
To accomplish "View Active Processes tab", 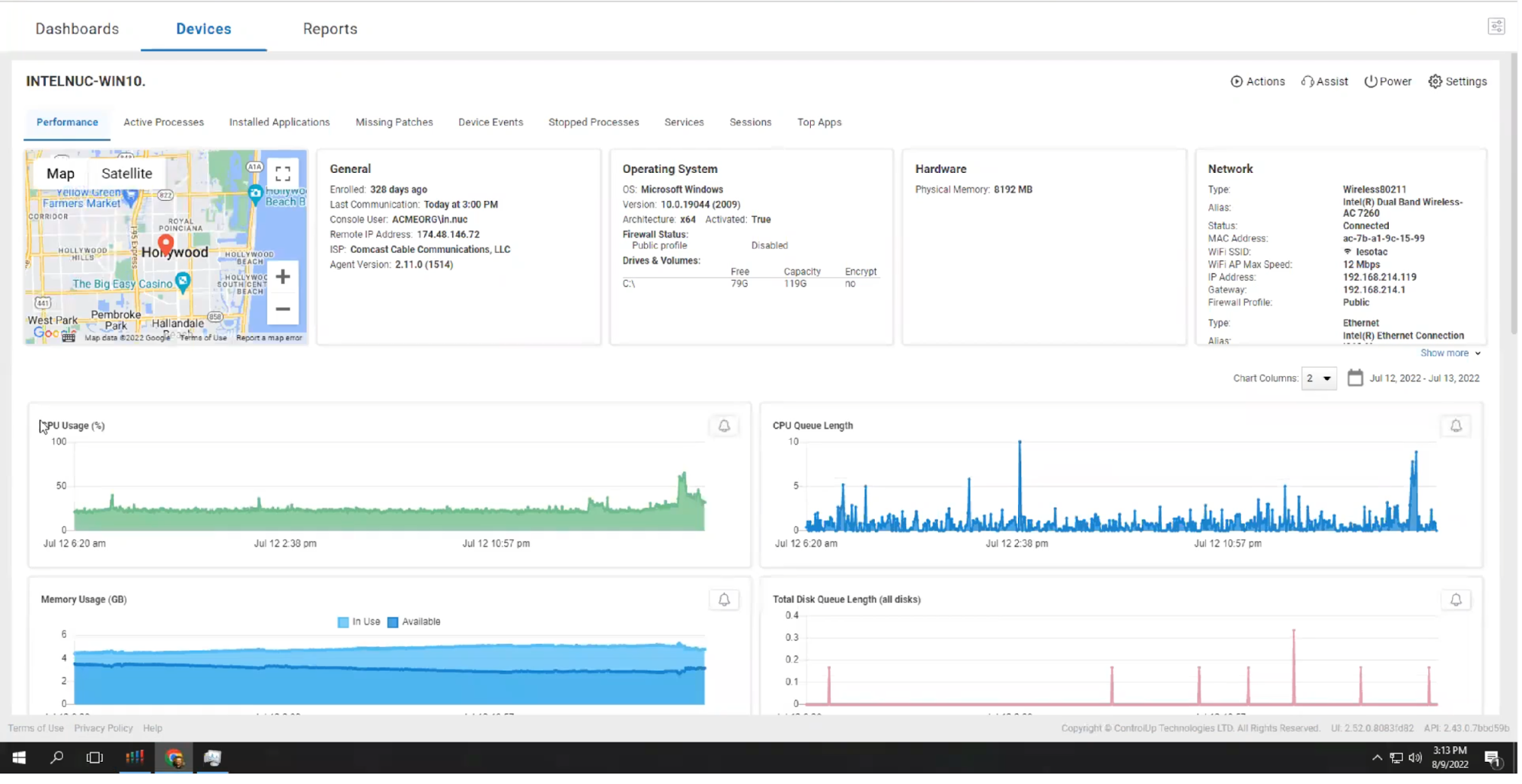I will (x=164, y=123).
